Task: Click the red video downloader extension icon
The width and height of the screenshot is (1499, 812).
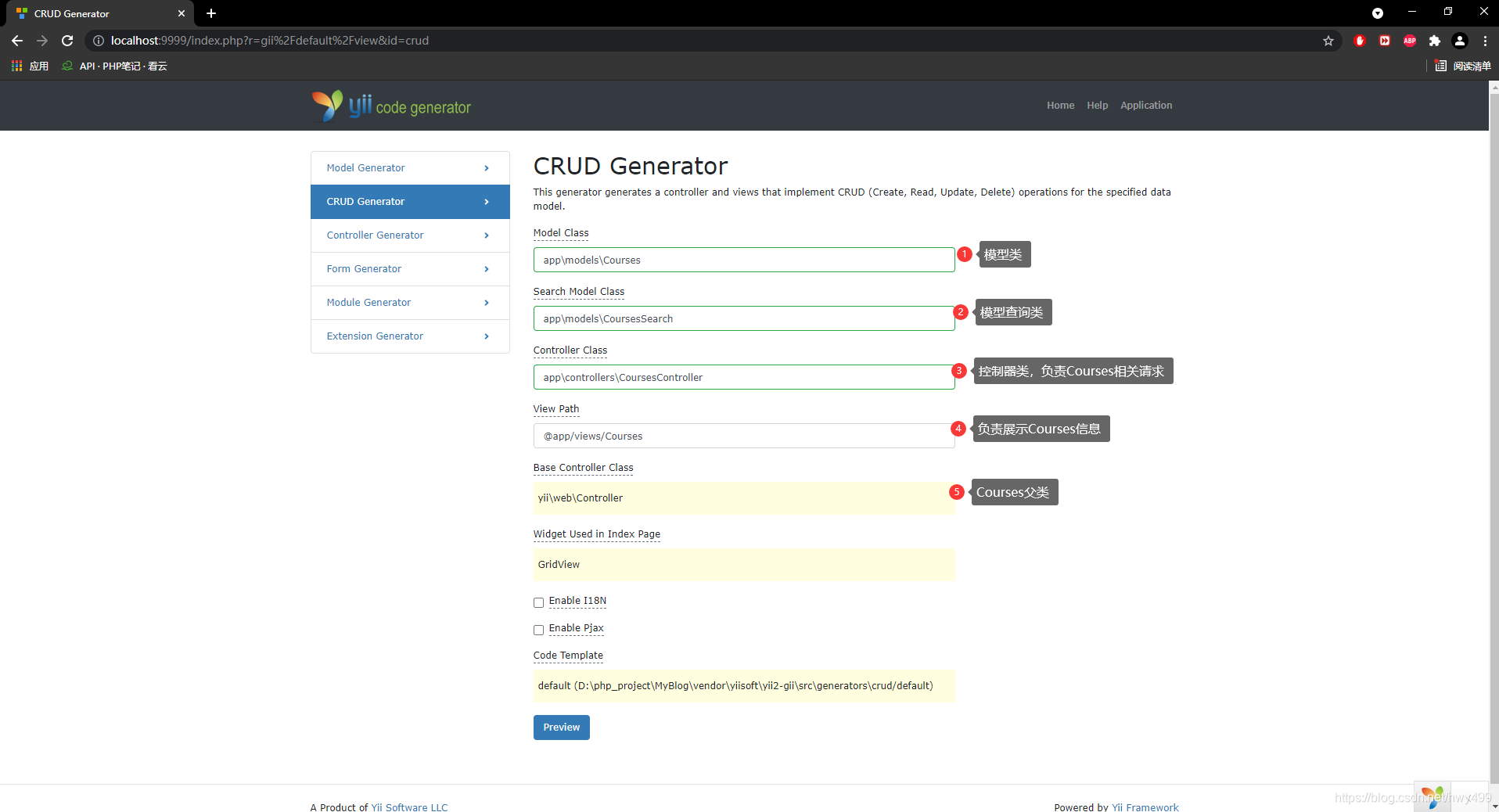Action: 1385,41
